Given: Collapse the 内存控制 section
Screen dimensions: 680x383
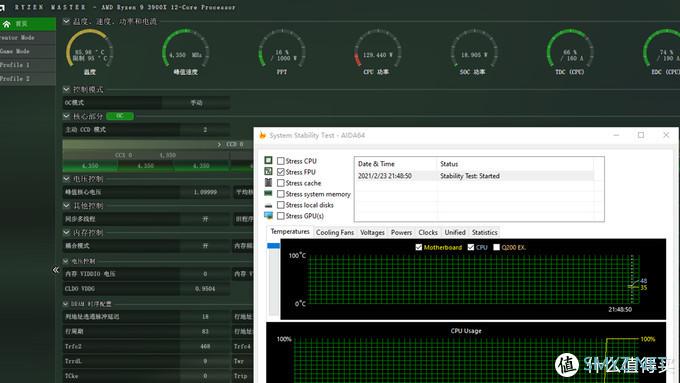Looking at the screenshot, I should [66, 232].
